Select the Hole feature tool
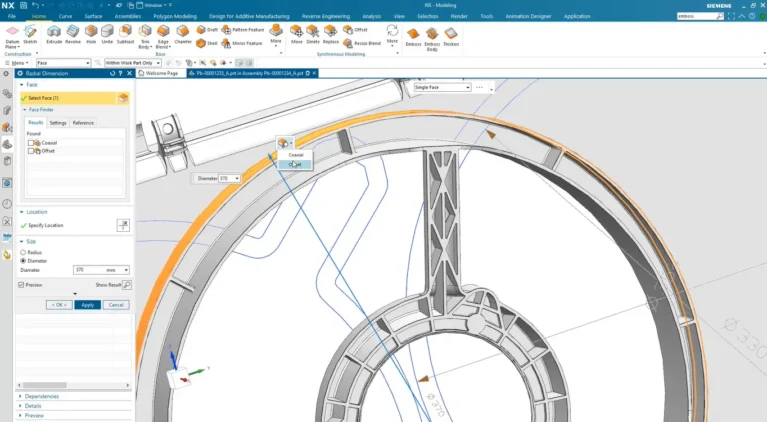 [x=91, y=35]
